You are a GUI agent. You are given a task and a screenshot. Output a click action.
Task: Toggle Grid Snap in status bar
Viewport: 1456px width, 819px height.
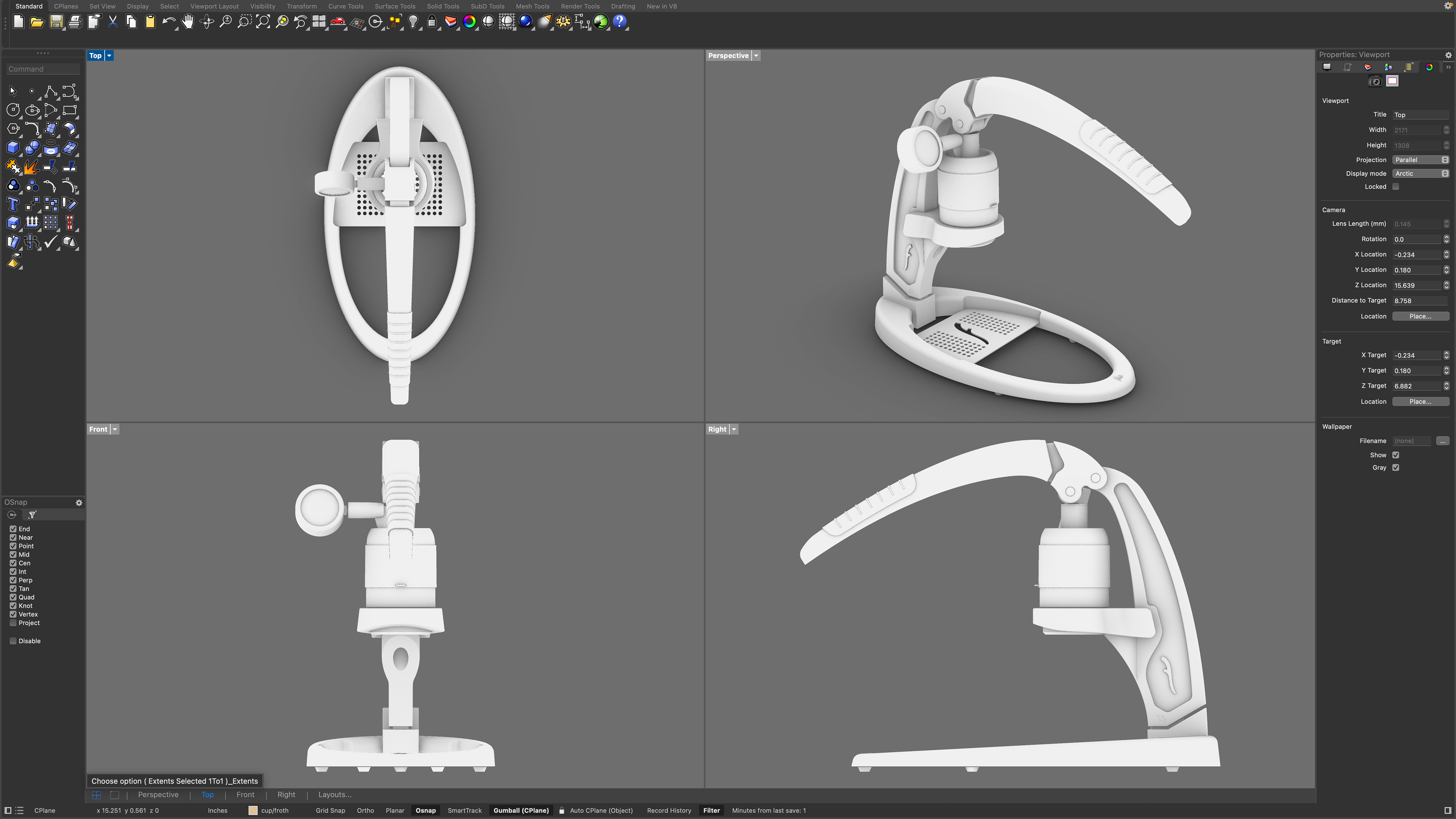[x=330, y=811]
